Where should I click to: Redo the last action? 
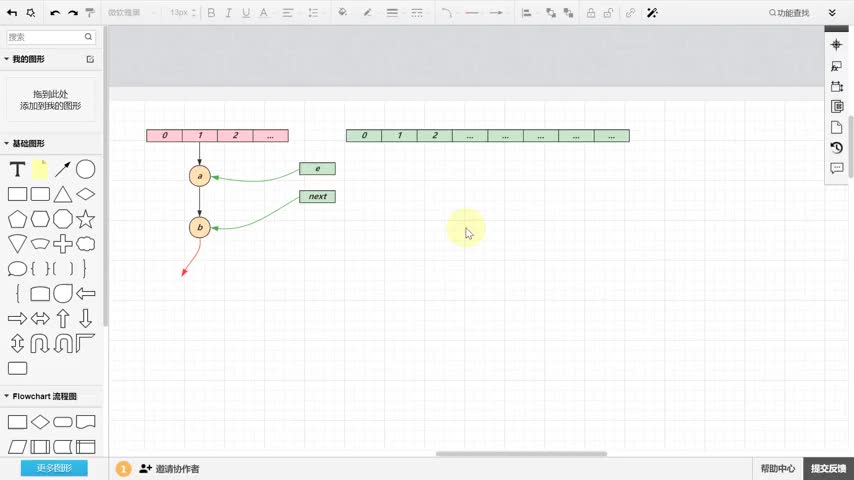tap(72, 13)
